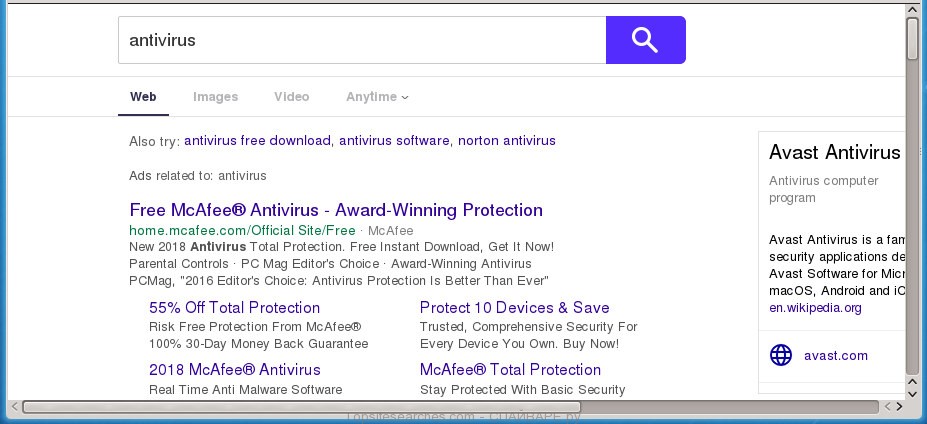This screenshot has width=927, height=424.
Task: Click the vertical scrollbar down arrow
Action: pyautogui.click(x=913, y=392)
